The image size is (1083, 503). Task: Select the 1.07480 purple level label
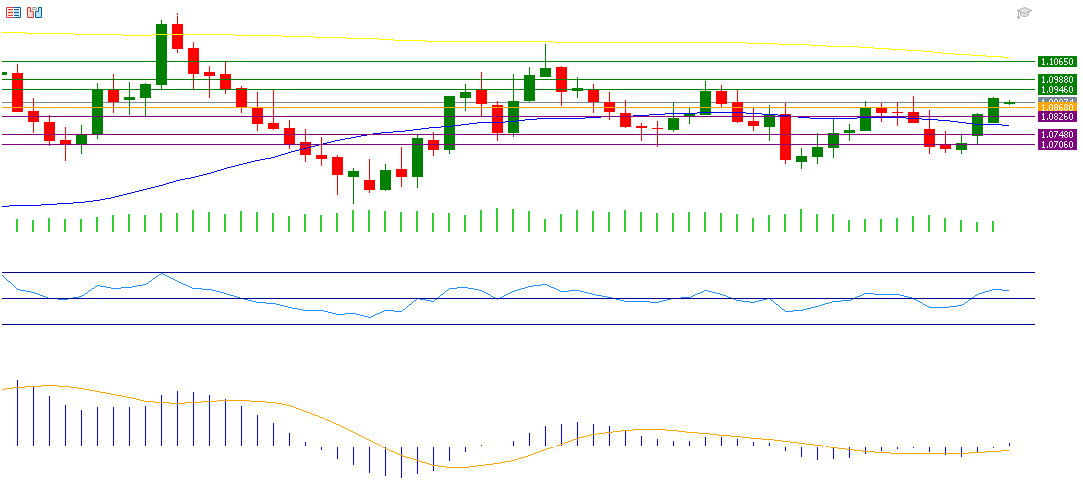tap(1057, 134)
